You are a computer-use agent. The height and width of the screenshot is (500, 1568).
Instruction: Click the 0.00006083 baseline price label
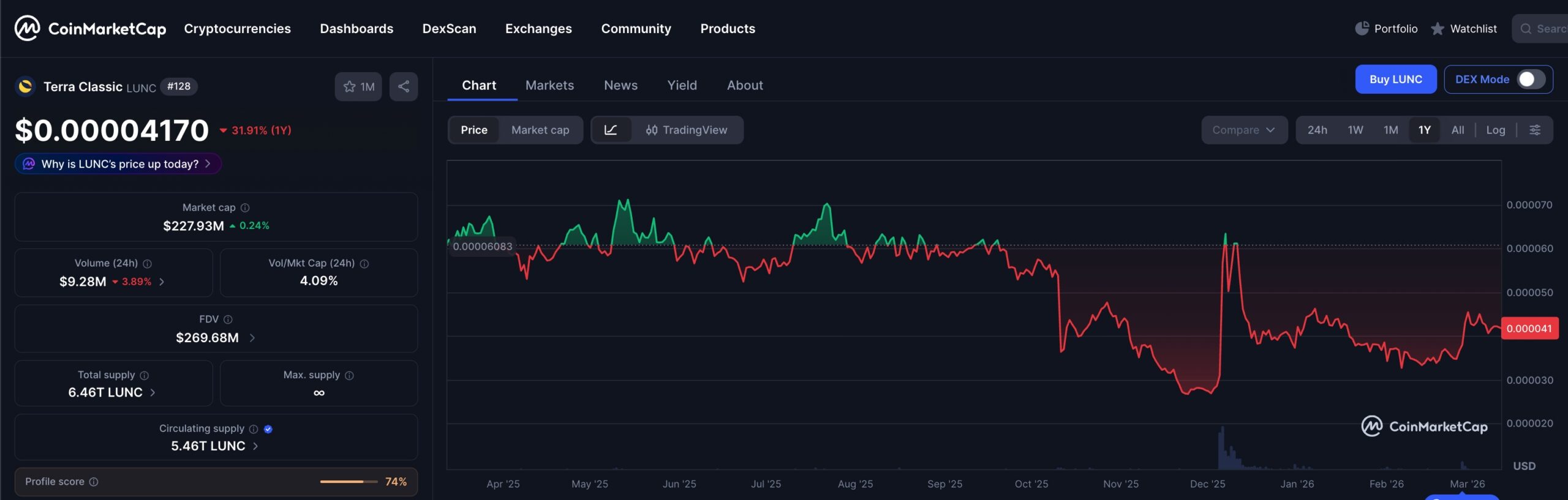pos(482,247)
